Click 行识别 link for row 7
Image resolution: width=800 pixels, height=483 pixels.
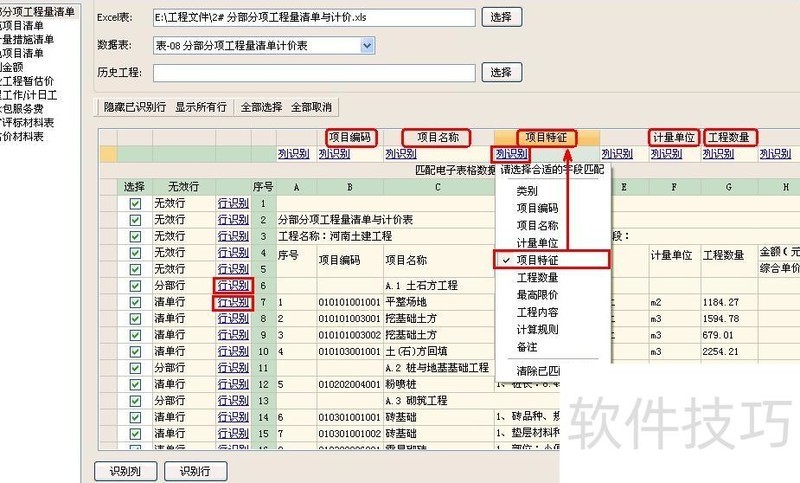(x=233, y=302)
